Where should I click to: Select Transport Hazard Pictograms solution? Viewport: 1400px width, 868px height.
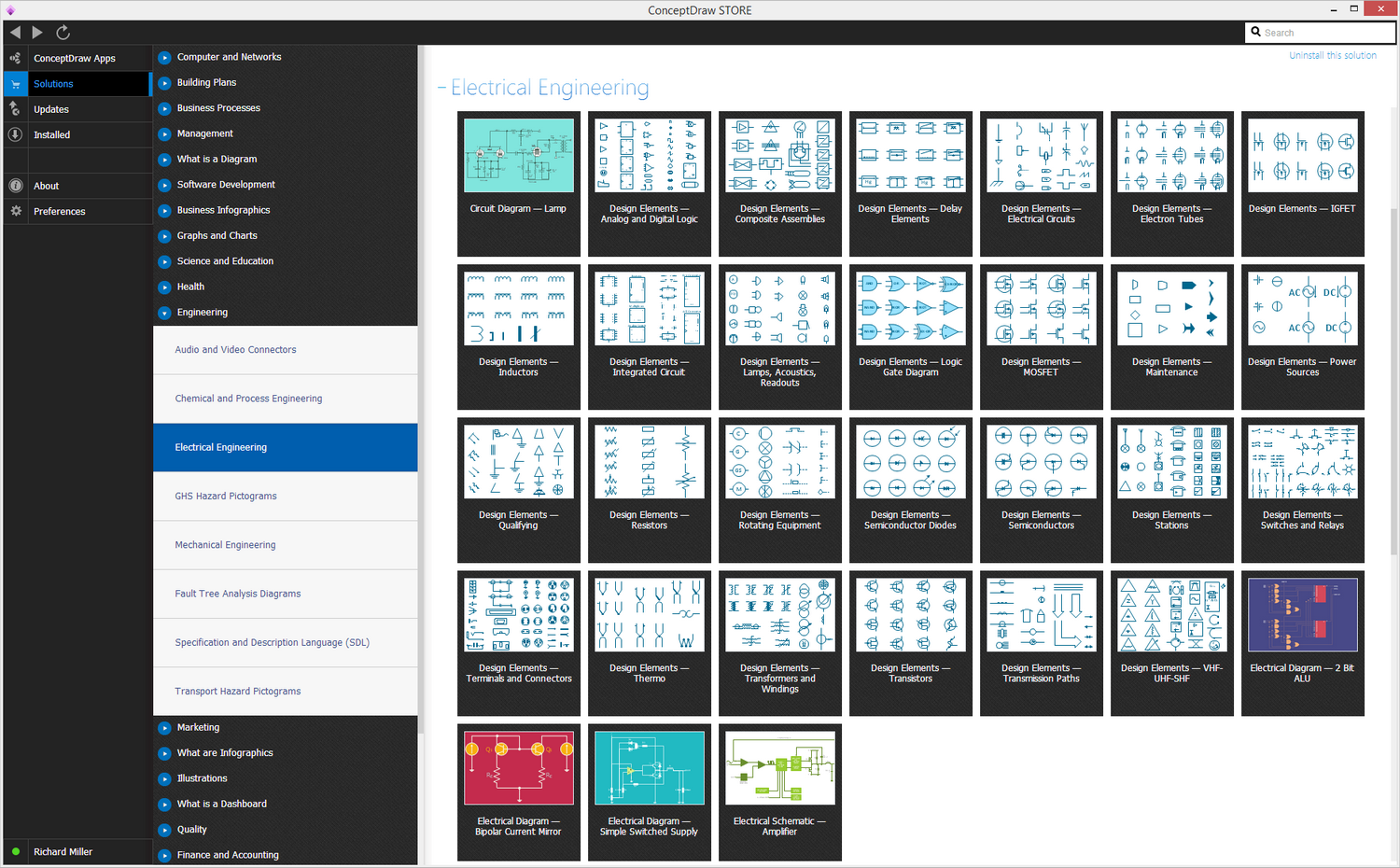[x=286, y=692]
